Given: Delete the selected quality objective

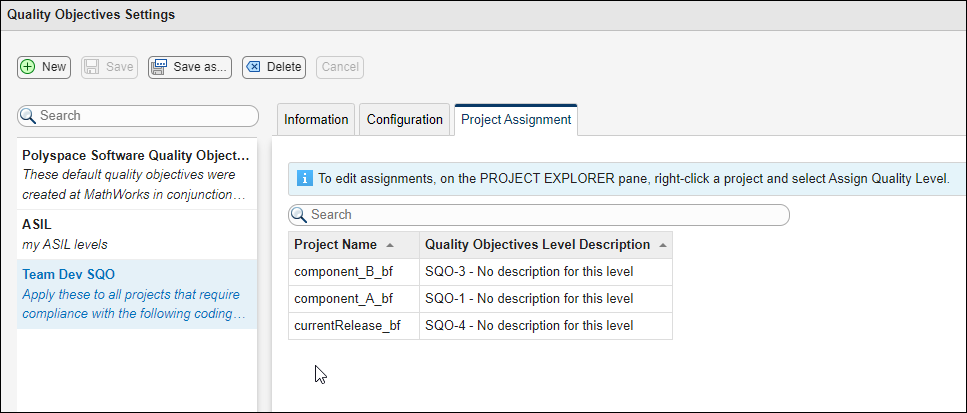Looking at the screenshot, I should click(x=273, y=67).
